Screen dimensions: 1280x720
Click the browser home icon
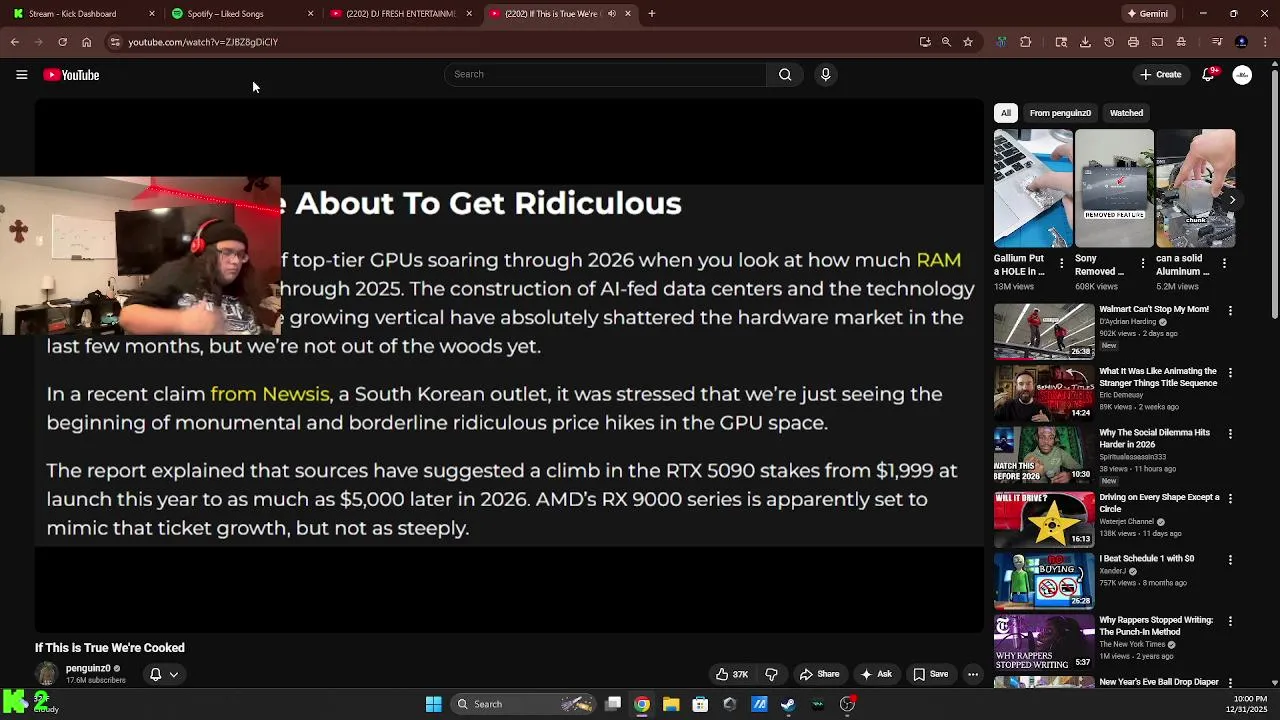click(x=86, y=42)
